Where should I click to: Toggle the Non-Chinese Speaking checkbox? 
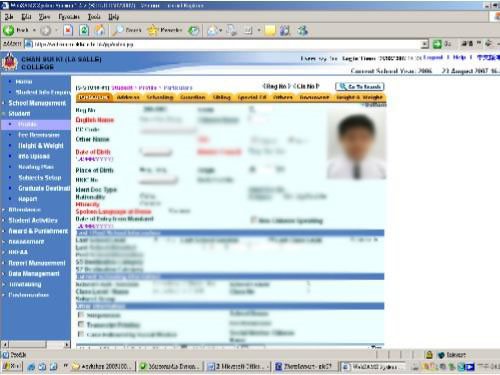pos(254,220)
